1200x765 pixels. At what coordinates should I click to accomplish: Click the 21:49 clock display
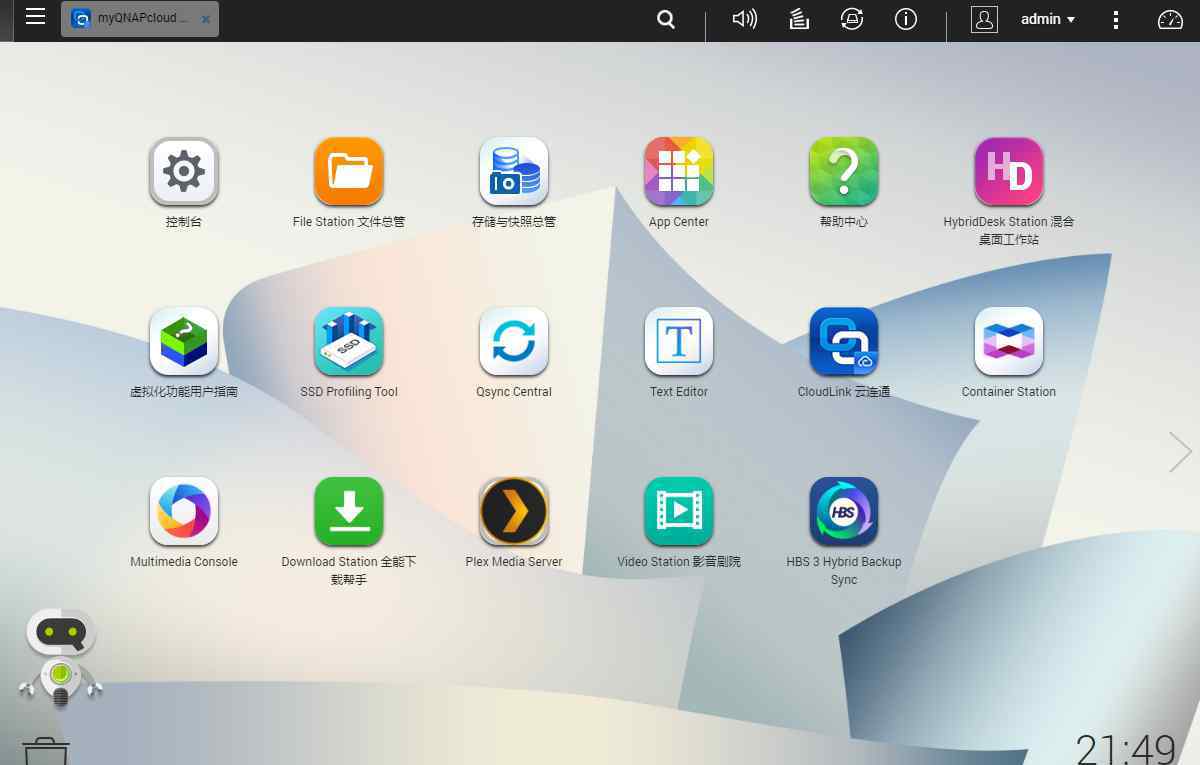pyautogui.click(x=1126, y=749)
